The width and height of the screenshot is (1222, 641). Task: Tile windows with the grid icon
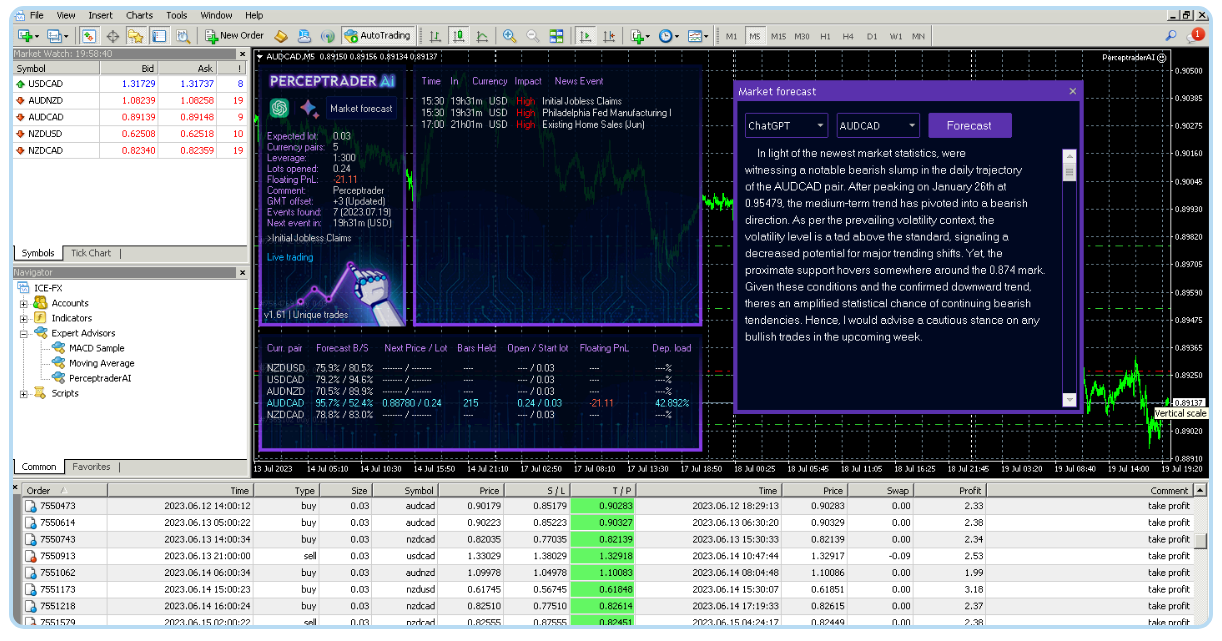(557, 36)
